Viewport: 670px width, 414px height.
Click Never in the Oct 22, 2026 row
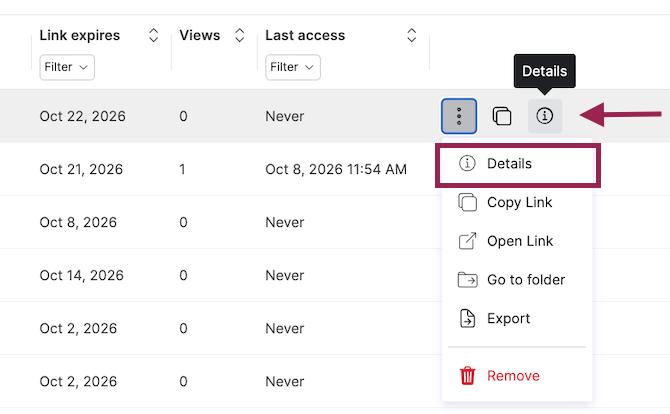pos(285,116)
